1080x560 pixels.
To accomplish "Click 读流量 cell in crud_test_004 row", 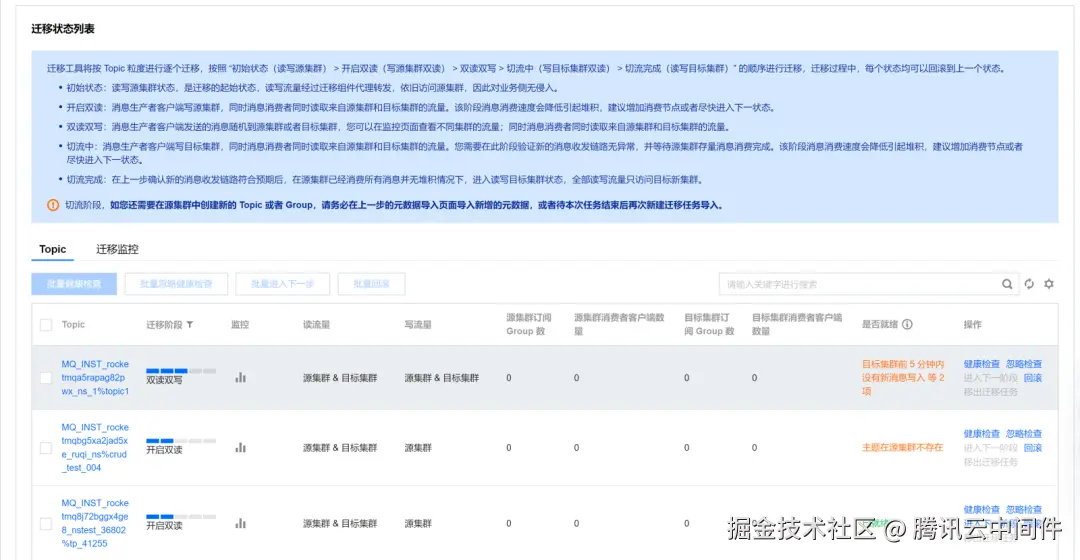I will [340, 448].
